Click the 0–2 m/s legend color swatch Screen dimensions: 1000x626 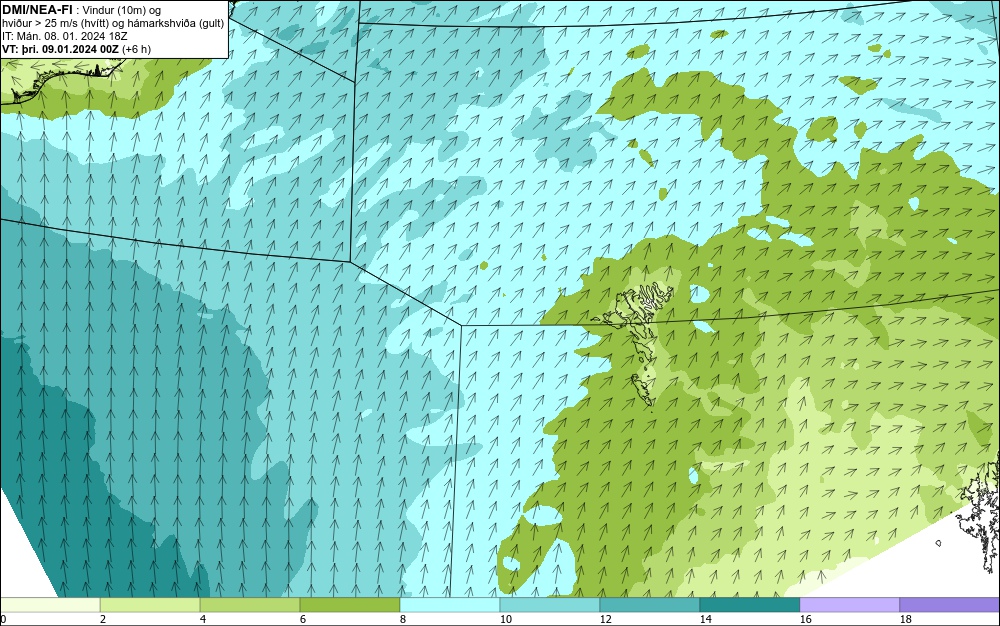point(50,605)
